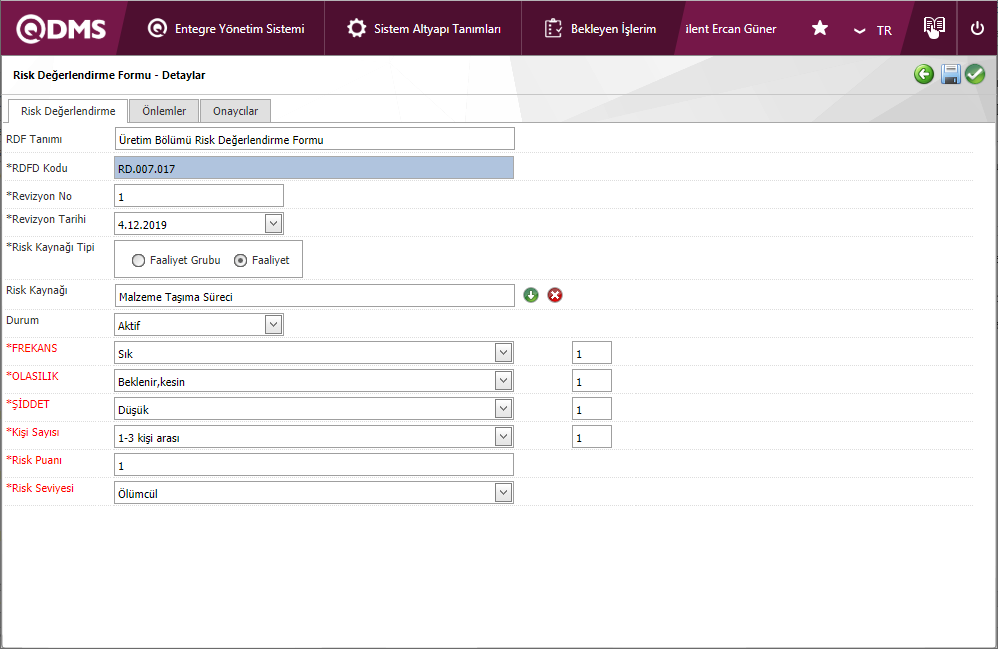Open the Onaycılar tab

[235, 111]
